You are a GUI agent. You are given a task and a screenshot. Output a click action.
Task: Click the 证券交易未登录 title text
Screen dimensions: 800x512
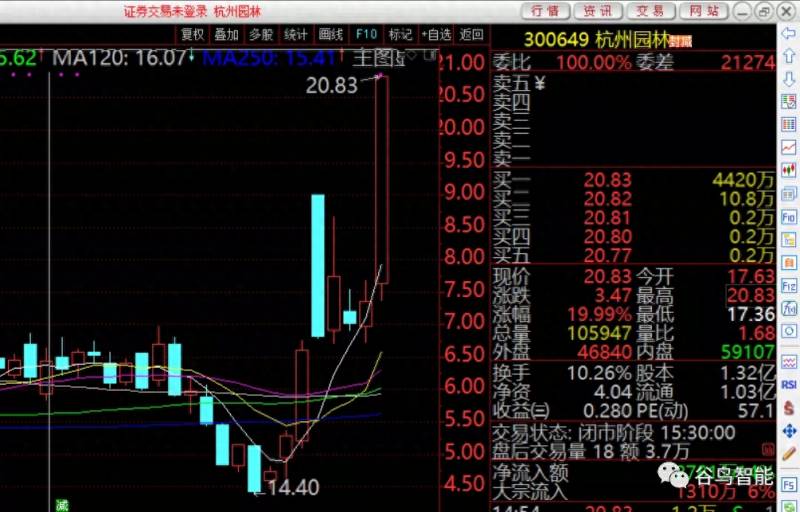click(x=165, y=11)
